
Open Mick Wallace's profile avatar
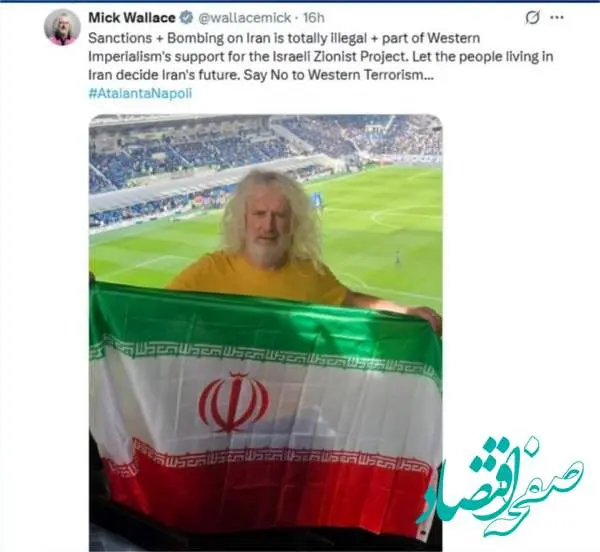[x=62, y=28]
